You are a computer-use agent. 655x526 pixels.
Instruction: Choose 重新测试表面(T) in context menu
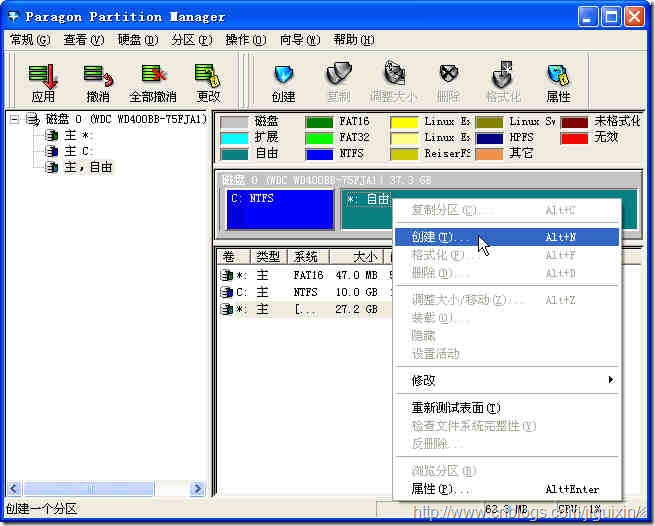506,407
